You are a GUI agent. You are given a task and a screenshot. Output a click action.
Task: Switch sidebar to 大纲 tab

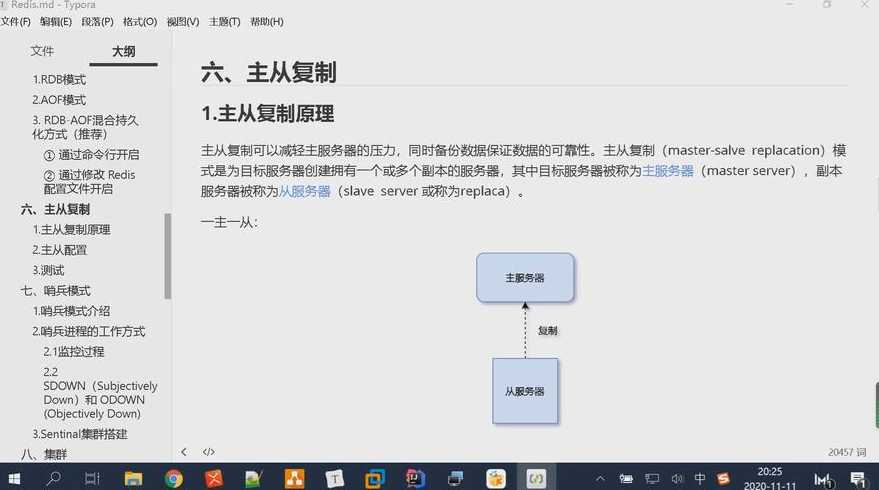pyautogui.click(x=123, y=52)
